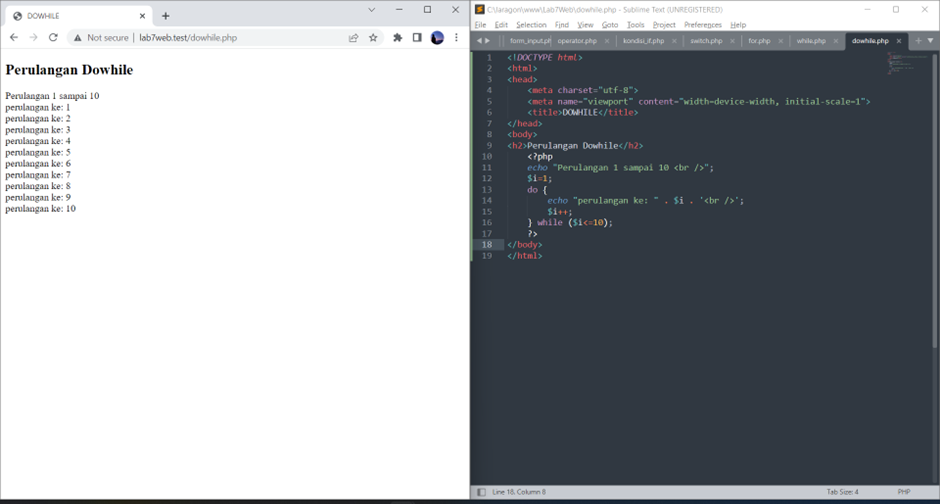
Task: Click the Chrome forward arrow
Action: (x=34, y=38)
